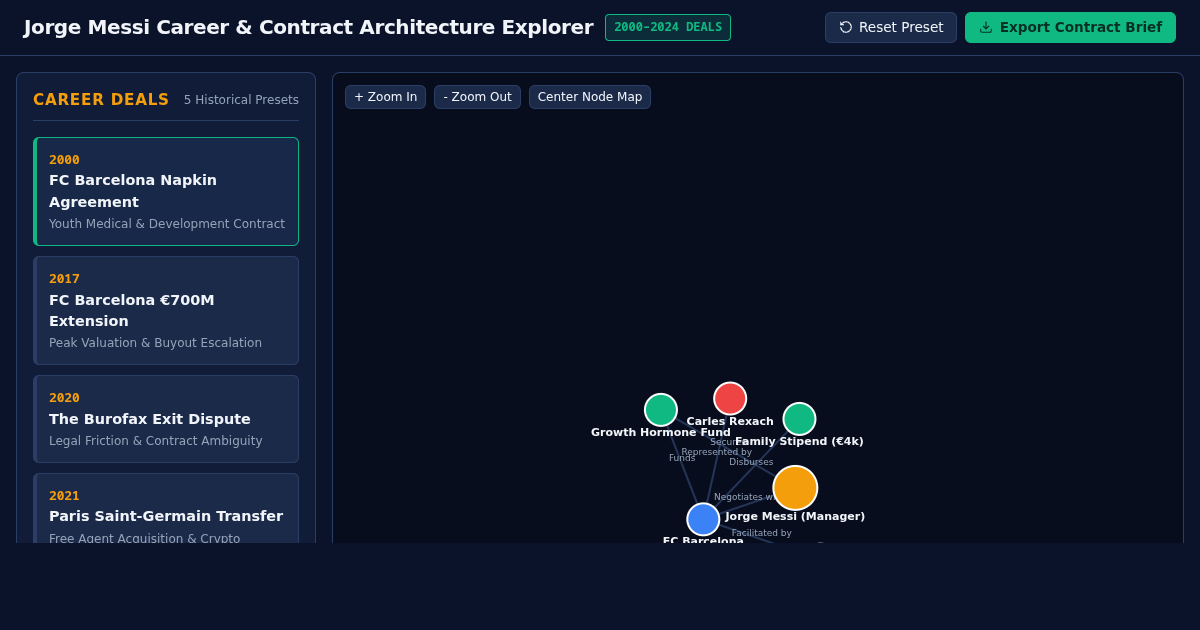Click the Funds edge label
This screenshot has width=1200, height=630.
[682, 458]
